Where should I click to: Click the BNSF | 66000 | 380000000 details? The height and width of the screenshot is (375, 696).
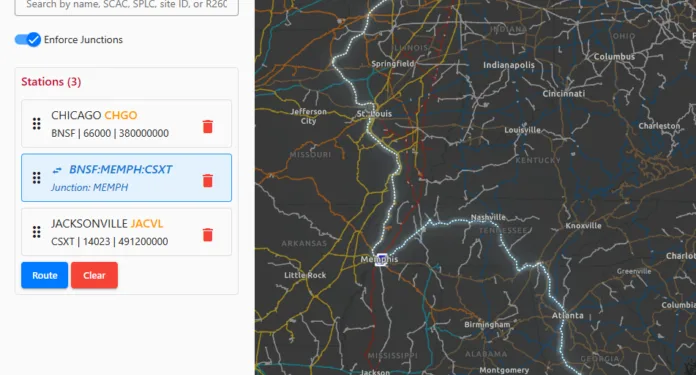tap(110, 133)
